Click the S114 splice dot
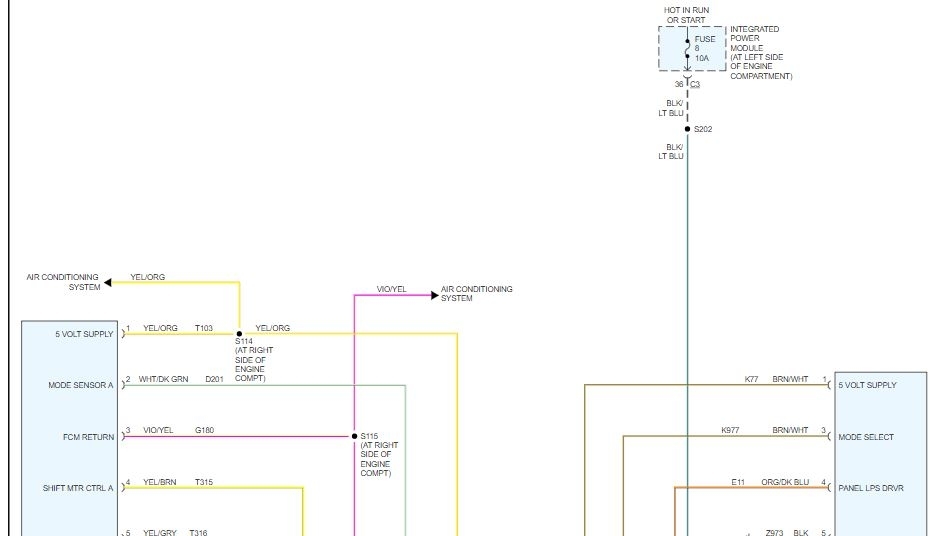Viewport: 933px width, 536px height. (239, 334)
